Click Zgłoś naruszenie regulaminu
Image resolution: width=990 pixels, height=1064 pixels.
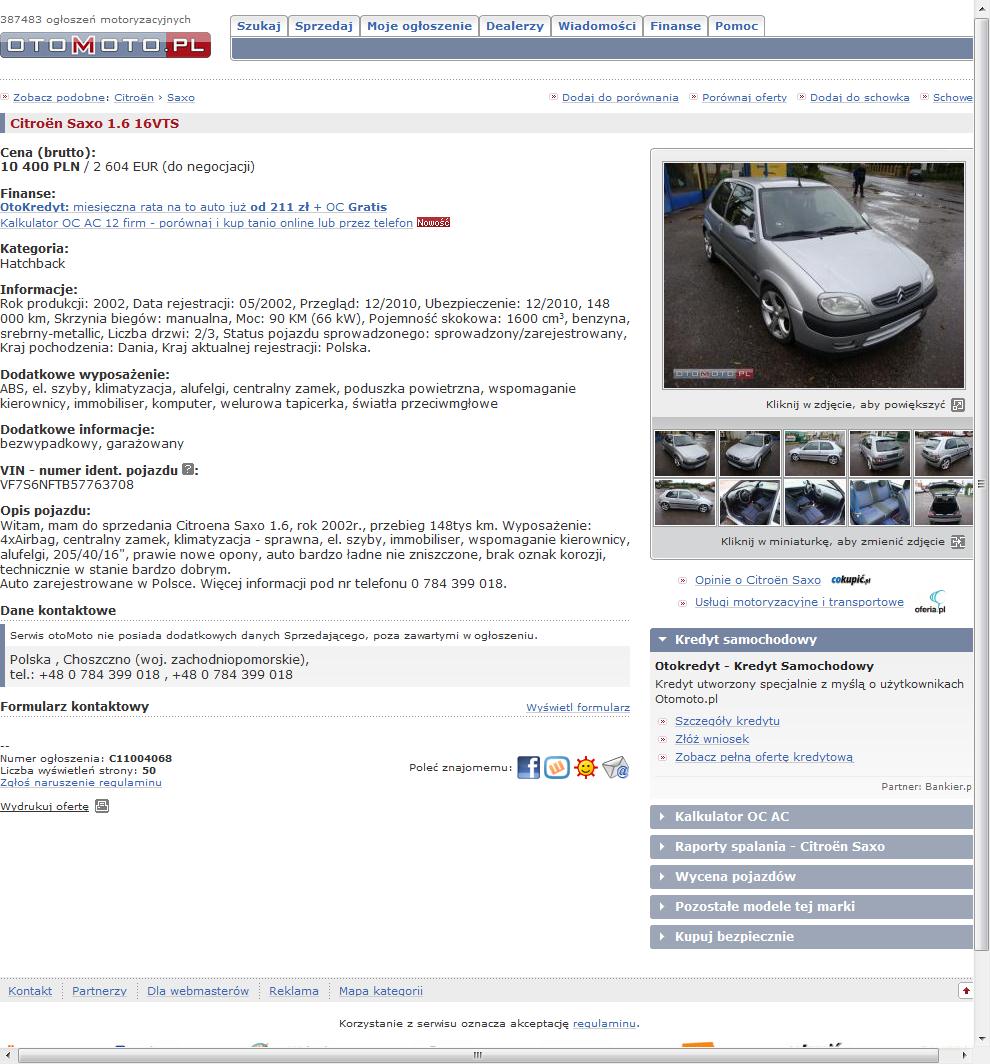(81, 782)
